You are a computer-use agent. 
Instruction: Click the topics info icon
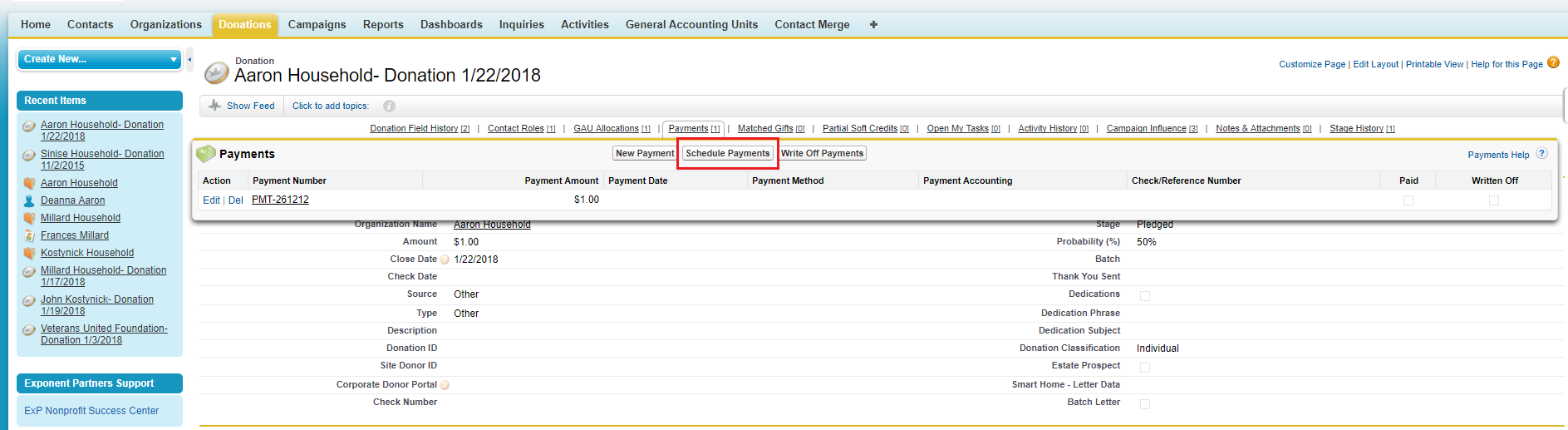pos(389,106)
